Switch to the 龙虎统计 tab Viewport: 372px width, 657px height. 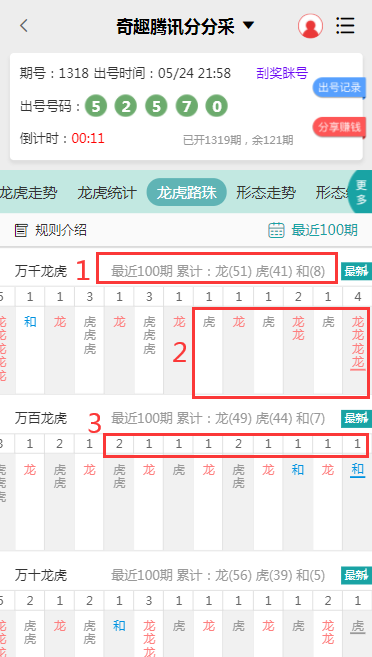(x=107, y=193)
